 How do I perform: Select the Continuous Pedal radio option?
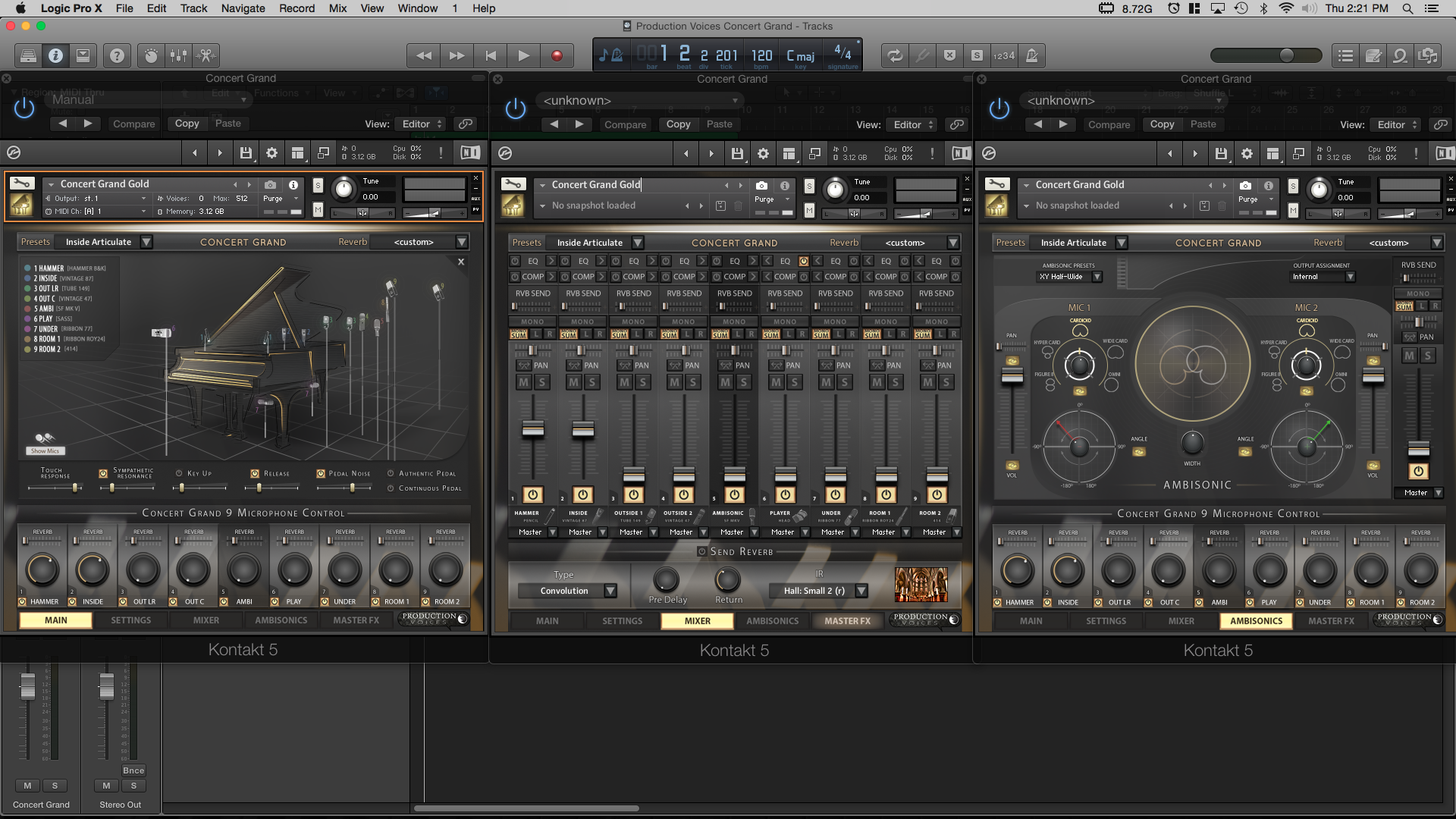(x=391, y=488)
